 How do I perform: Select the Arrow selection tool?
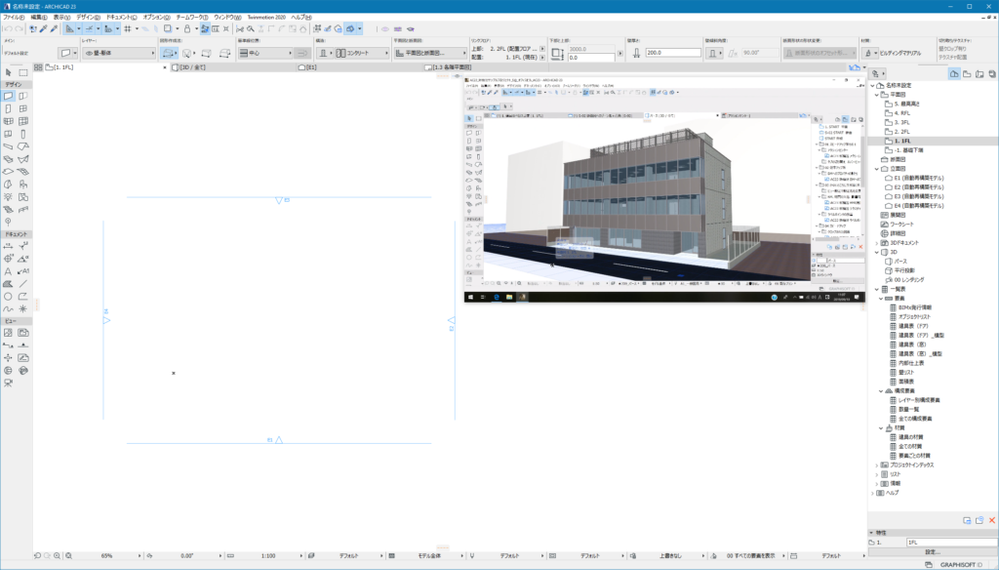coord(8,73)
